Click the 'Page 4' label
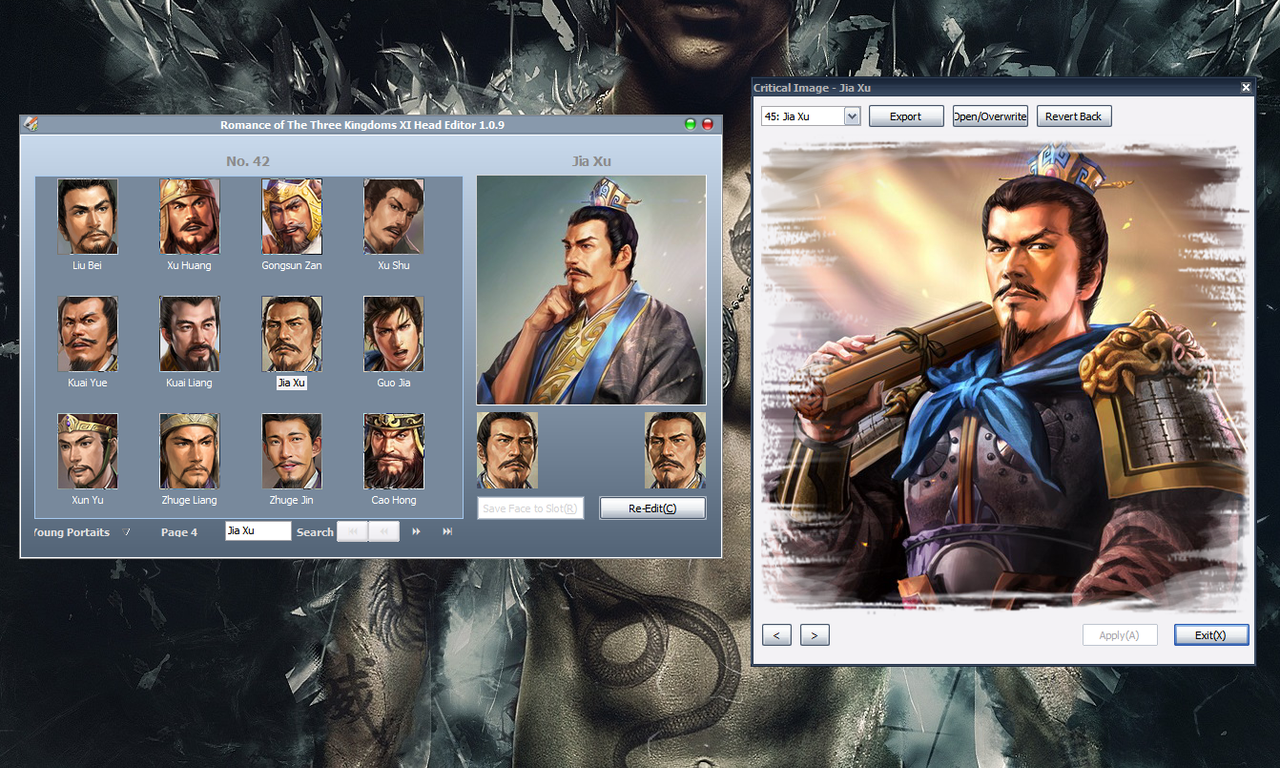1280x768 pixels. tap(179, 532)
